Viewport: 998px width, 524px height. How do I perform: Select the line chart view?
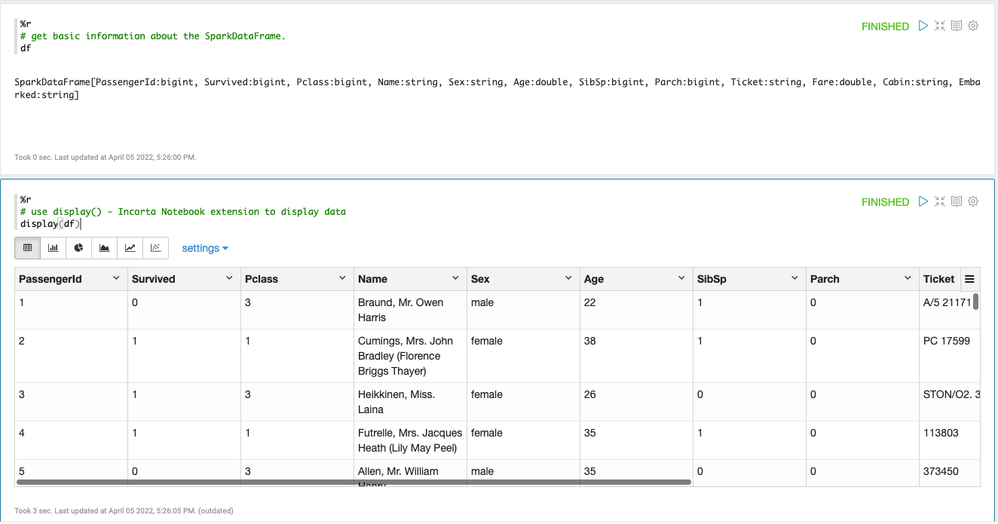(130, 248)
